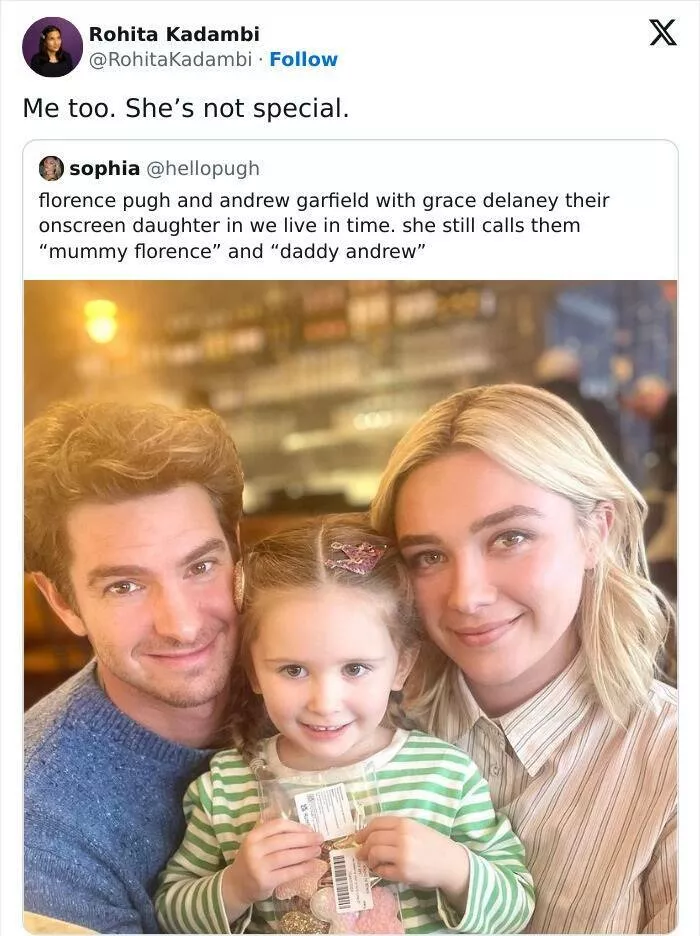Click the @hellopugh handle
This screenshot has width=700, height=936.
pyautogui.click(x=203, y=168)
